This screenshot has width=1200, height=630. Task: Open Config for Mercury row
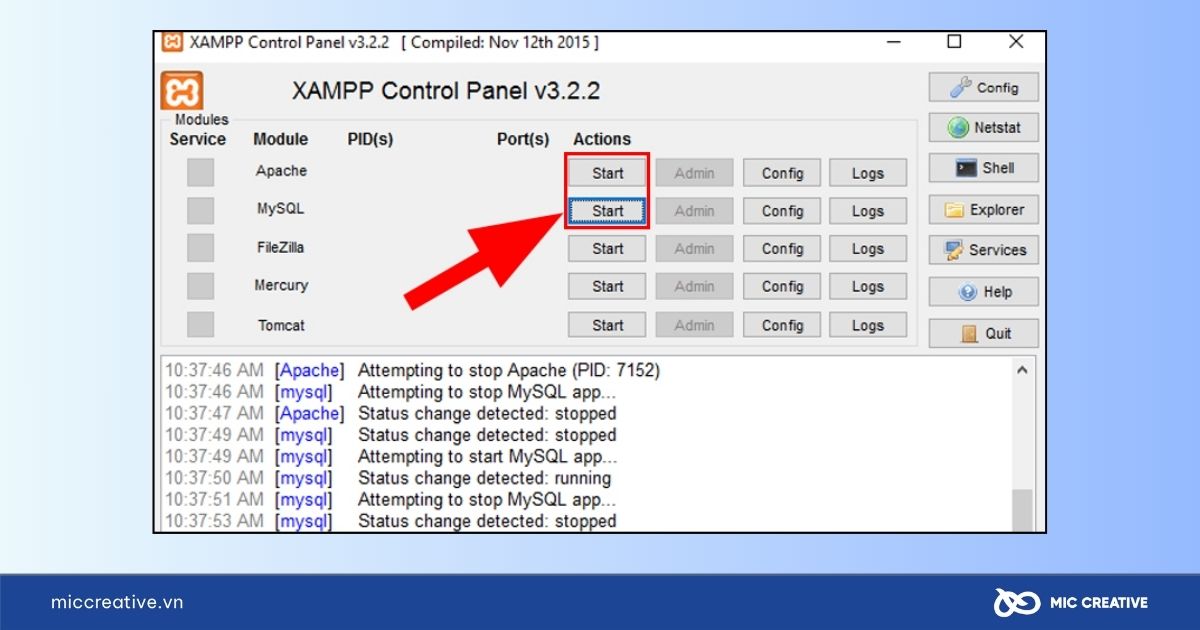[x=782, y=286]
